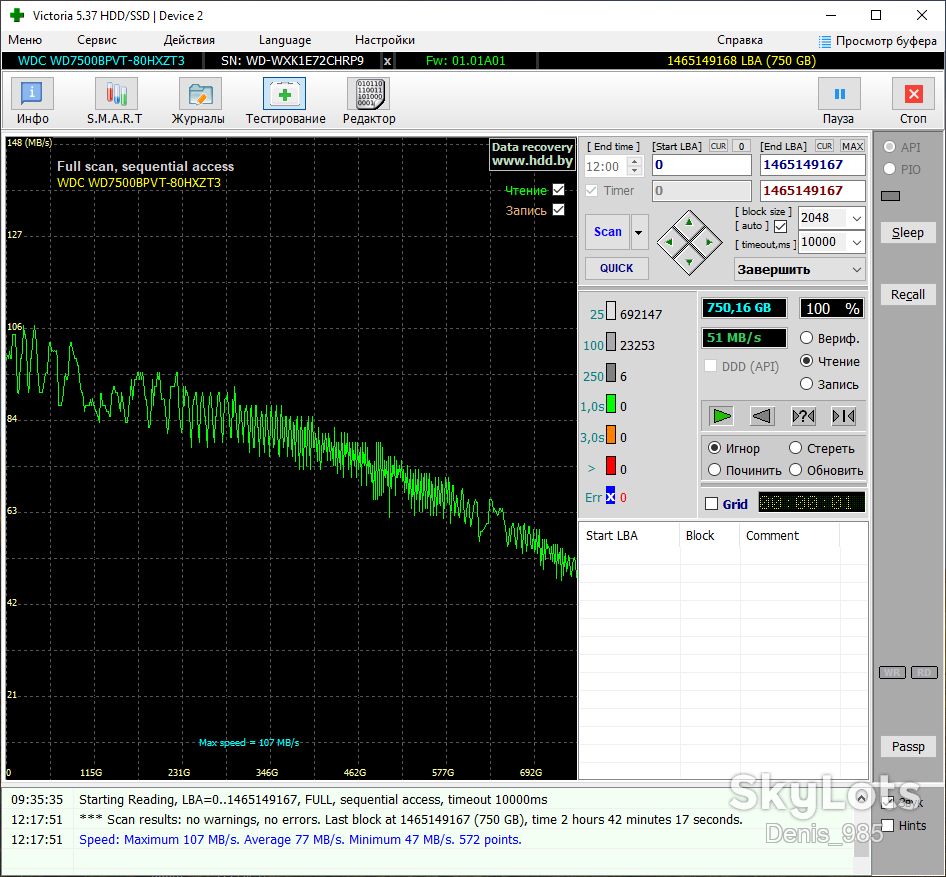Enable the Grid checkbox
The width and height of the screenshot is (946, 877).
pyautogui.click(x=712, y=504)
